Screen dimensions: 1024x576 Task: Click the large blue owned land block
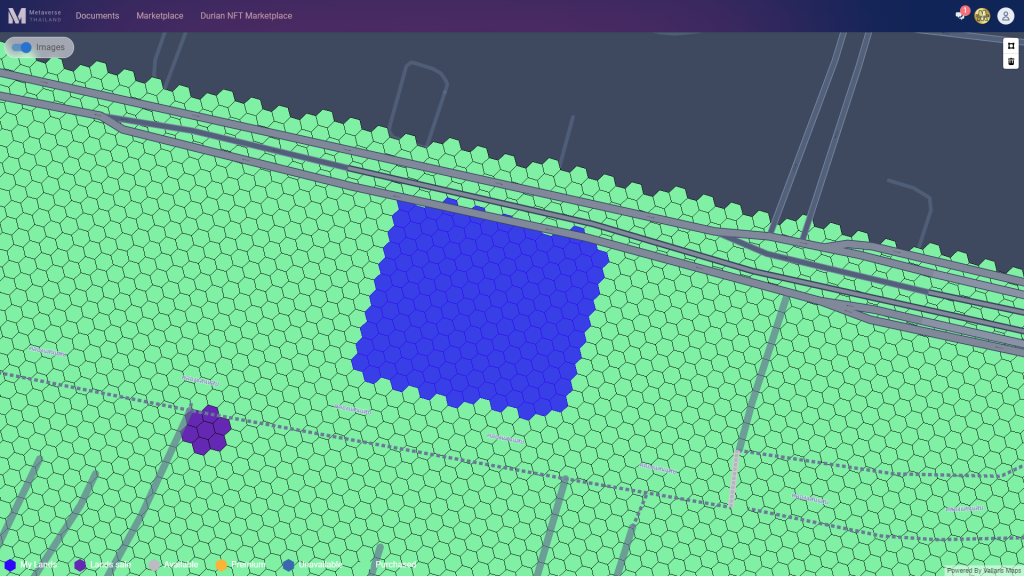480,310
